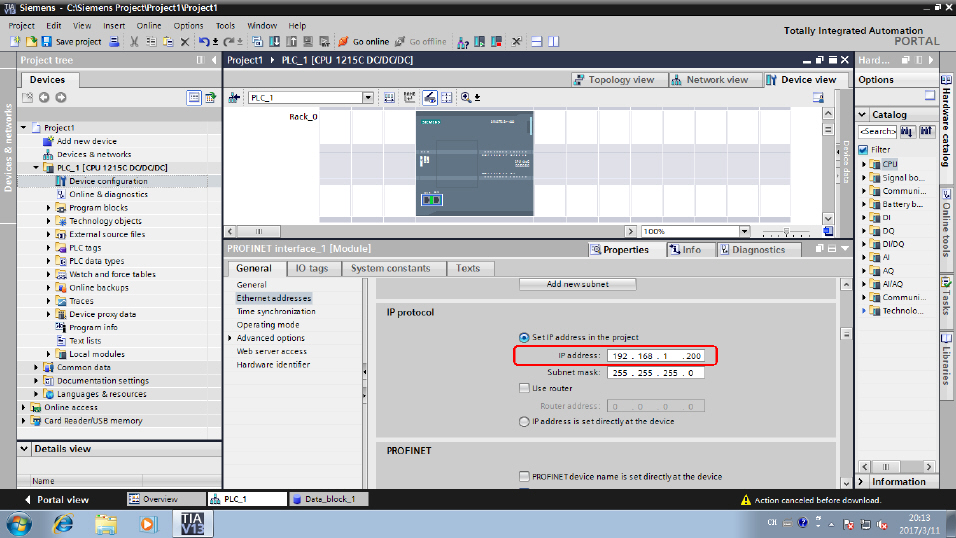Select 'Online & diagnostics' in project tree

pos(108,195)
